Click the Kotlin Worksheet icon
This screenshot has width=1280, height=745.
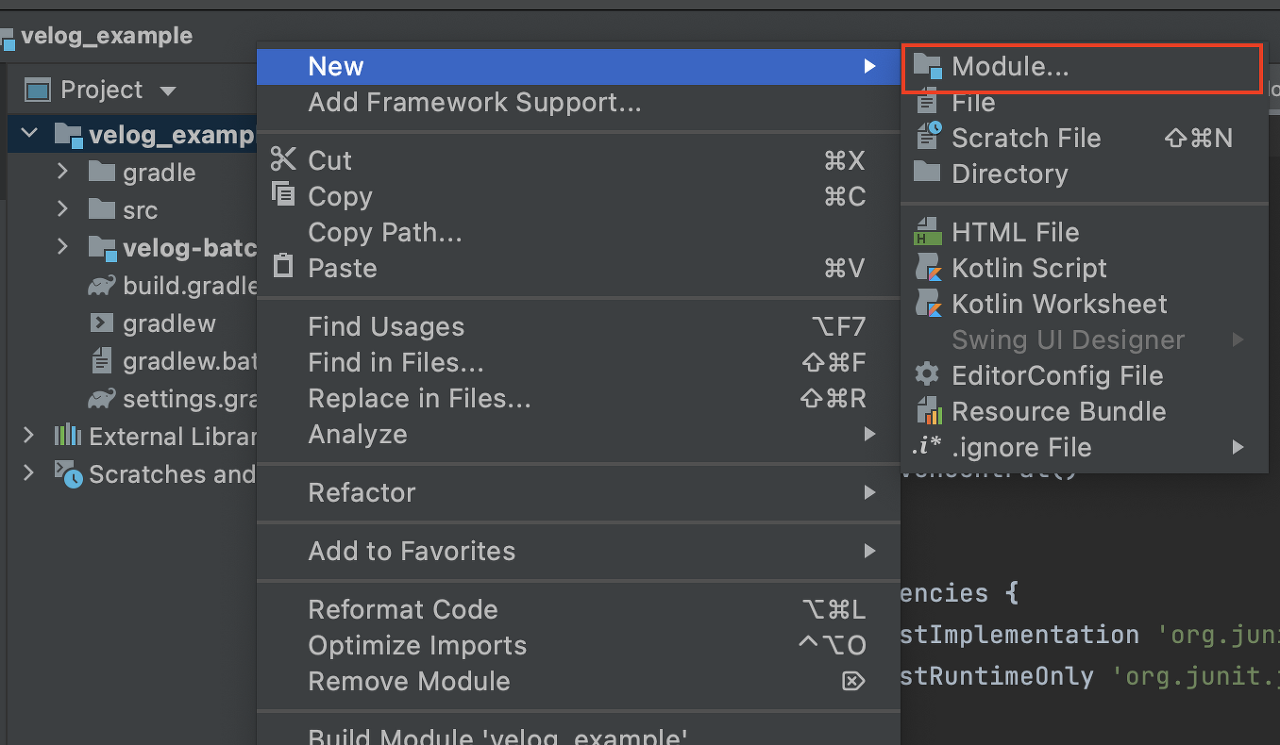coord(928,304)
